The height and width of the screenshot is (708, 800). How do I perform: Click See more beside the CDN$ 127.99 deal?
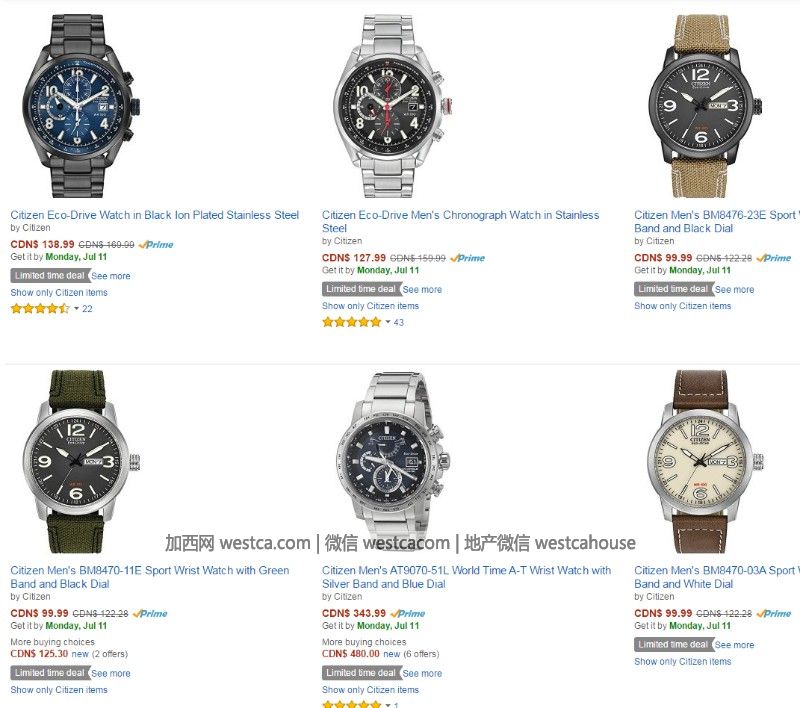coord(422,290)
